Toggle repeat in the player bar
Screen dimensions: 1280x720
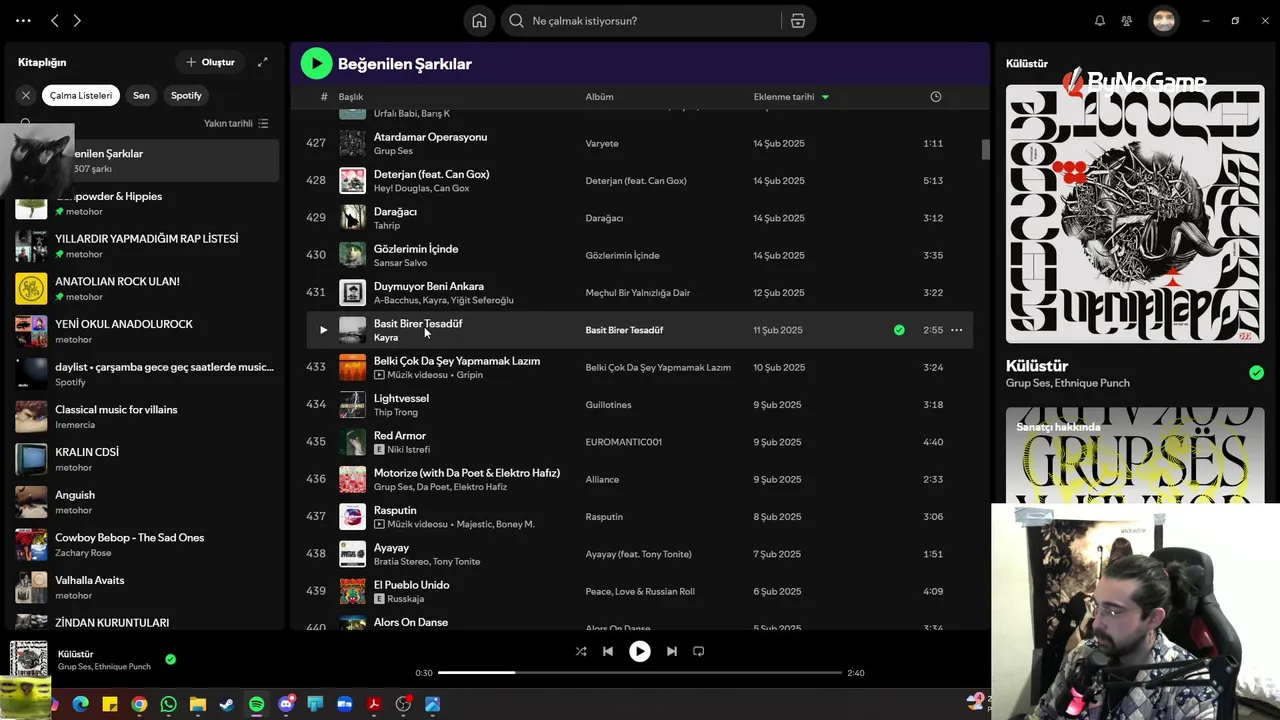point(699,651)
